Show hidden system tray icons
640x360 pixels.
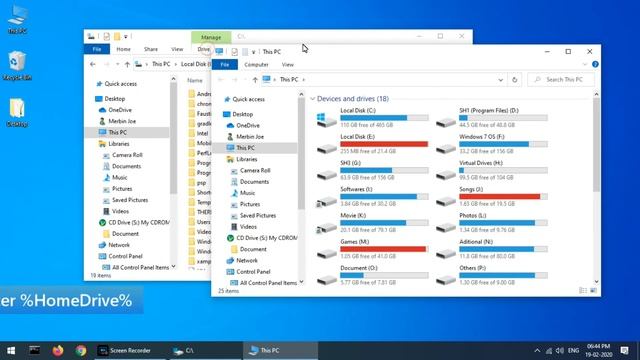(x=537, y=351)
